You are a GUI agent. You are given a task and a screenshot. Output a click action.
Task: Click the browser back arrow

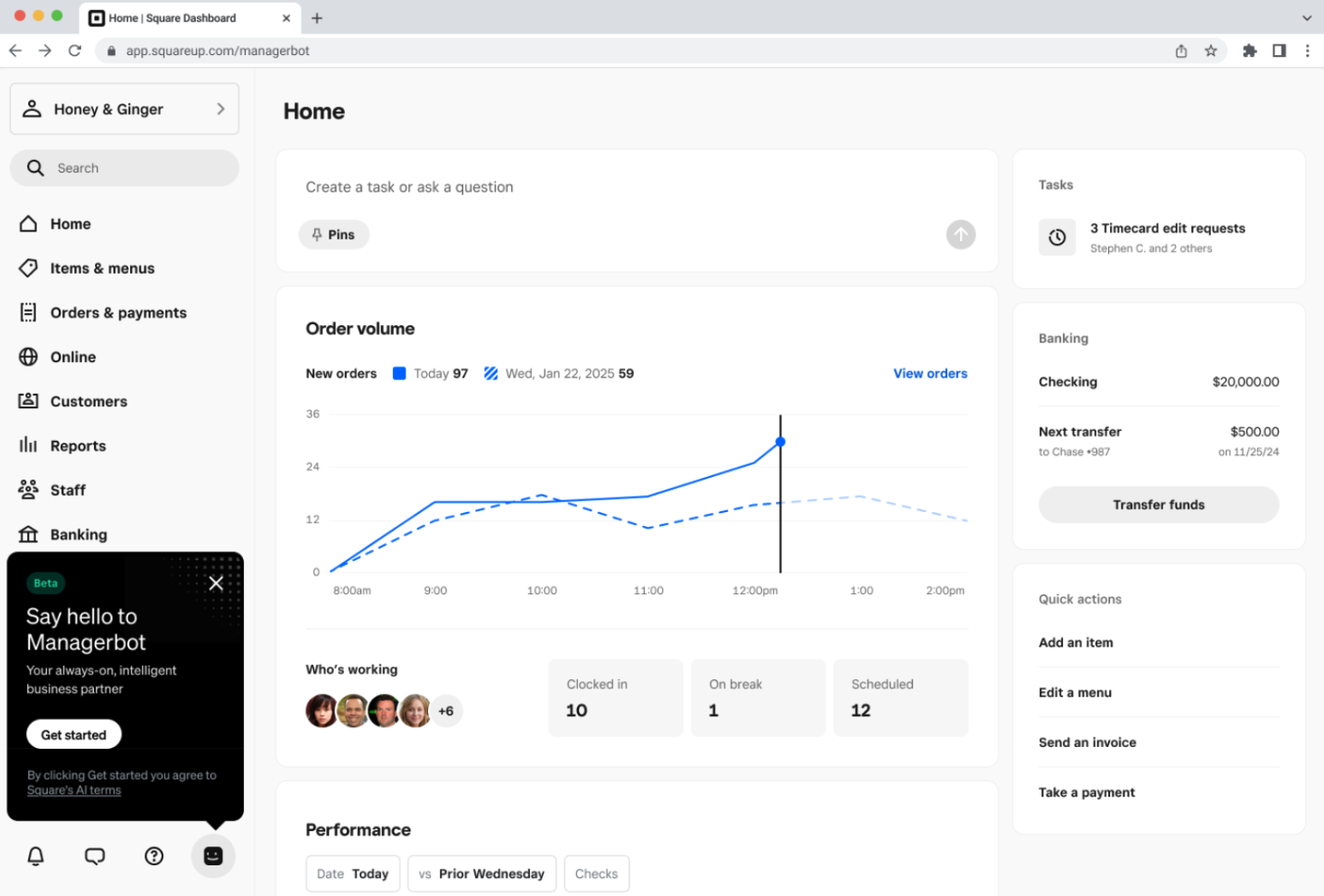[x=15, y=51]
